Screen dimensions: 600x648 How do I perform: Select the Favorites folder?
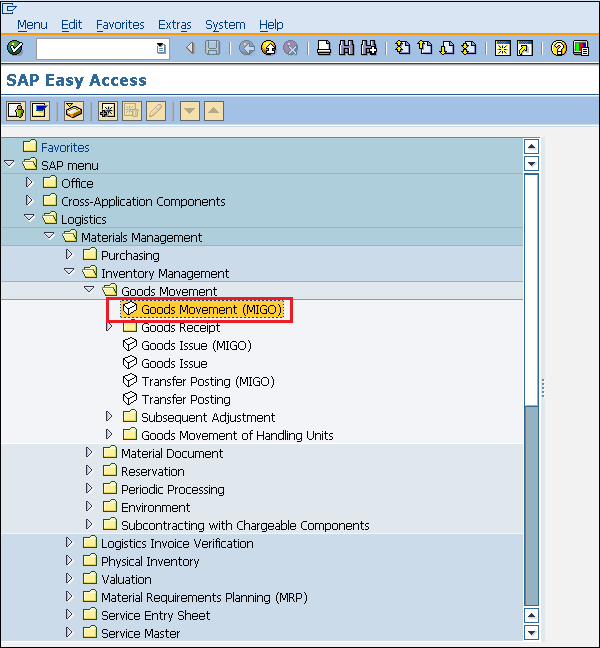pos(65,148)
